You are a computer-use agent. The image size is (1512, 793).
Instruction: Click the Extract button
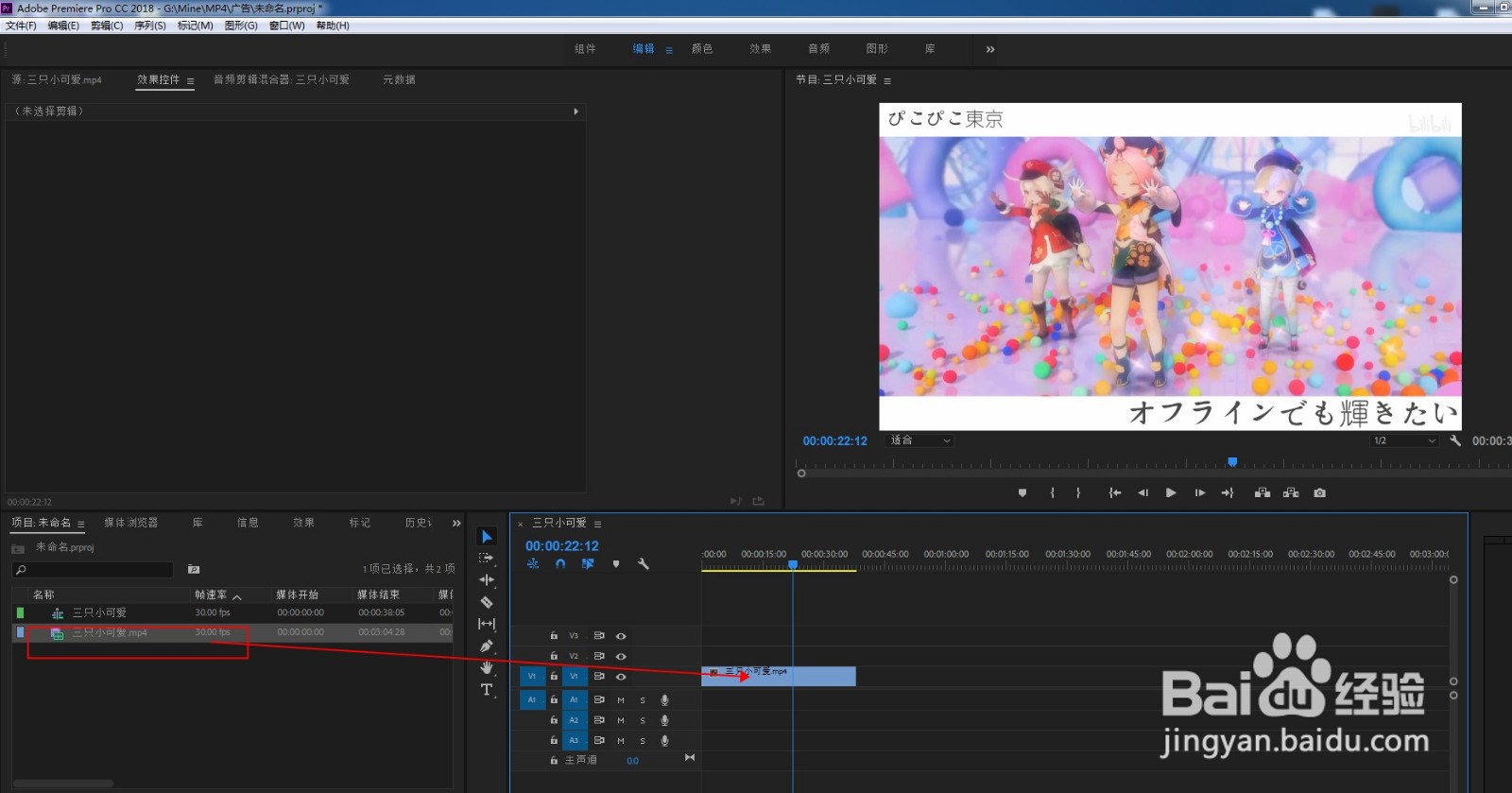(1291, 492)
